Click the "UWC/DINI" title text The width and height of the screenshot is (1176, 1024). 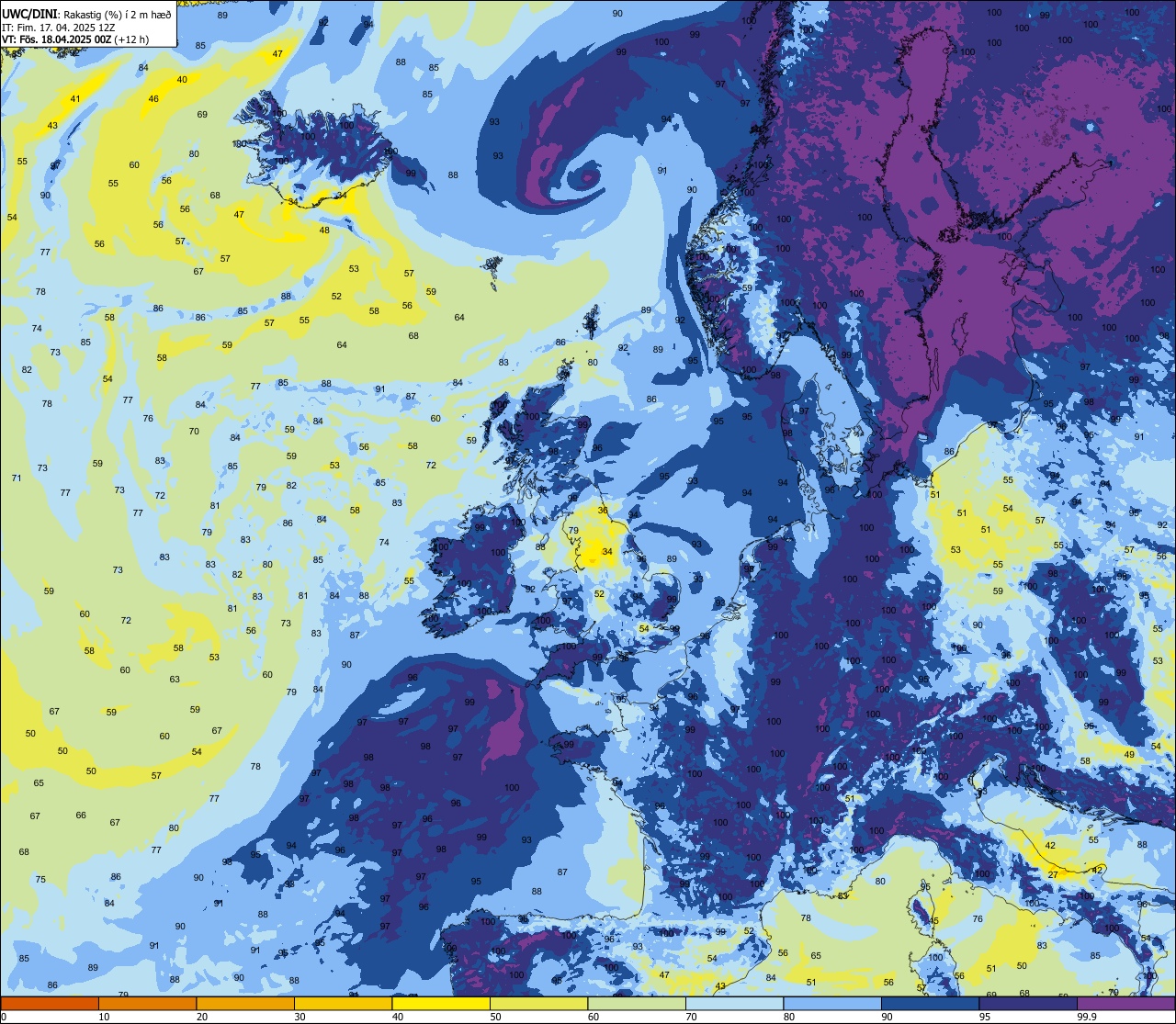pyautogui.click(x=29, y=15)
